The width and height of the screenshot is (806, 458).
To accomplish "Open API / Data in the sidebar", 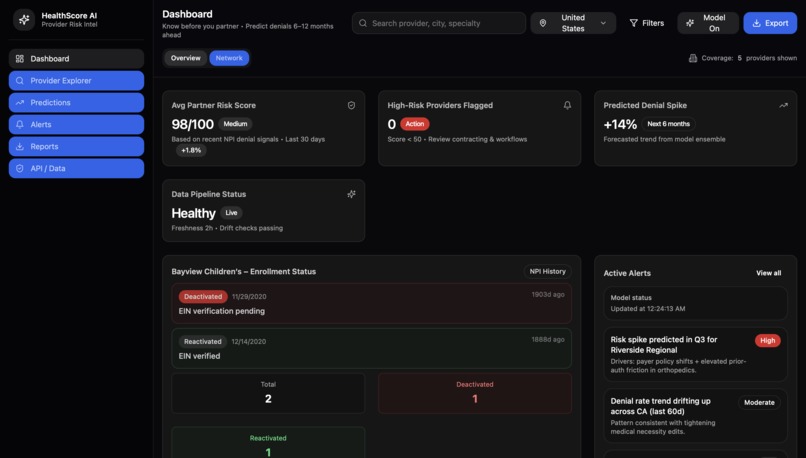I will 76,169.
